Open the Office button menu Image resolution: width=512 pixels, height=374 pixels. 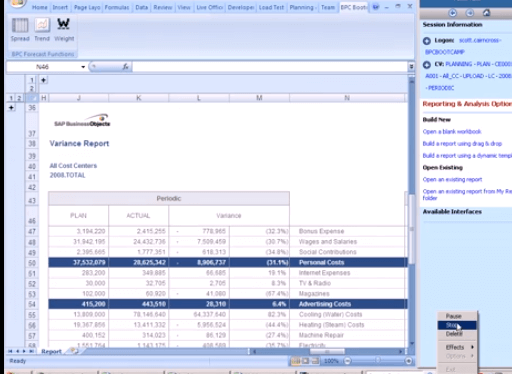point(17,3)
